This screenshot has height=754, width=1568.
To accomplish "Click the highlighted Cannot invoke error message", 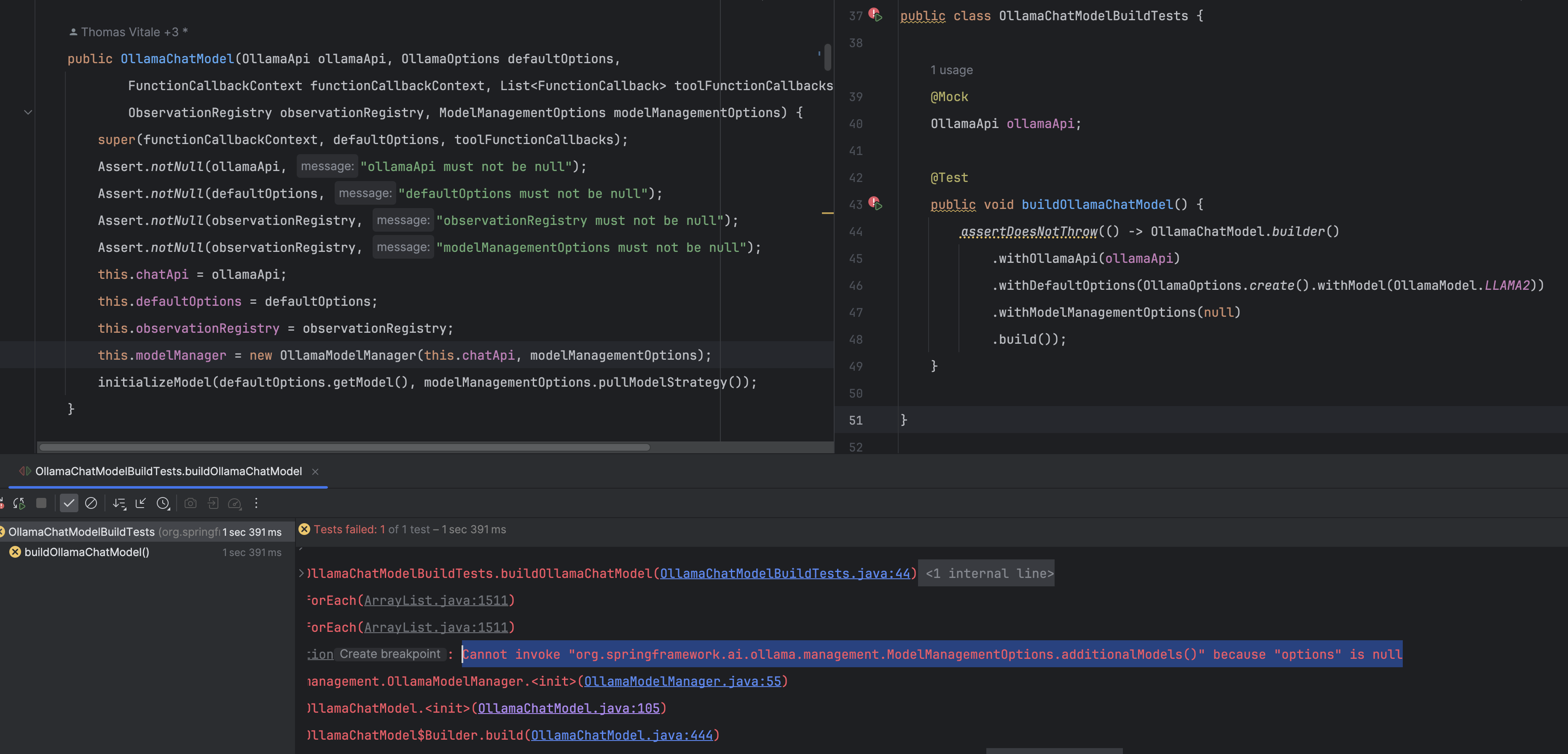I will point(932,654).
